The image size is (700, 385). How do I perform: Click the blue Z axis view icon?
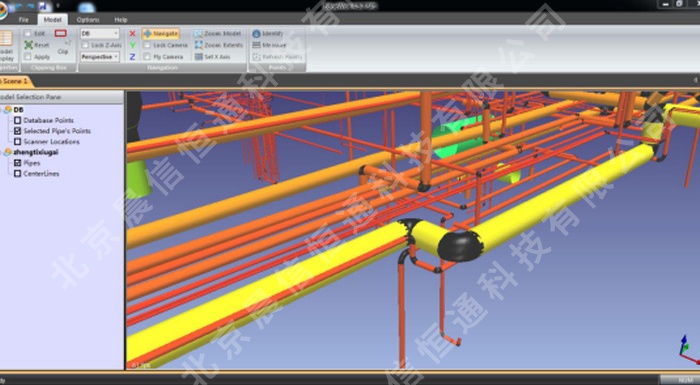(132, 57)
